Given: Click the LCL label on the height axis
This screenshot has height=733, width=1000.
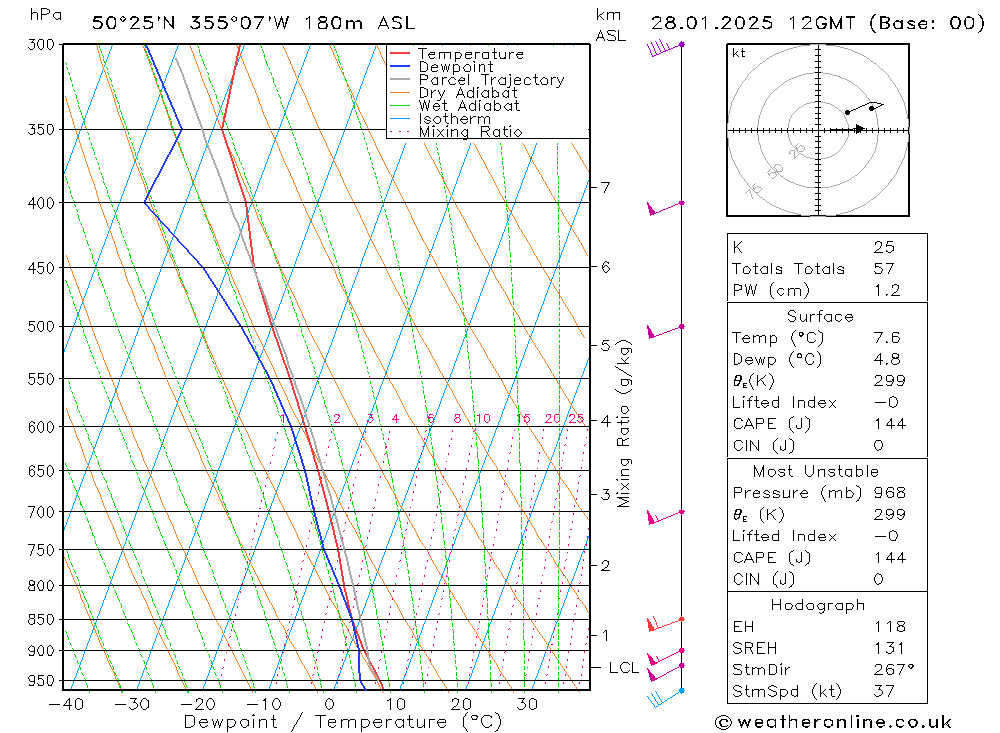Looking at the screenshot, I should pyautogui.click(x=623, y=667).
